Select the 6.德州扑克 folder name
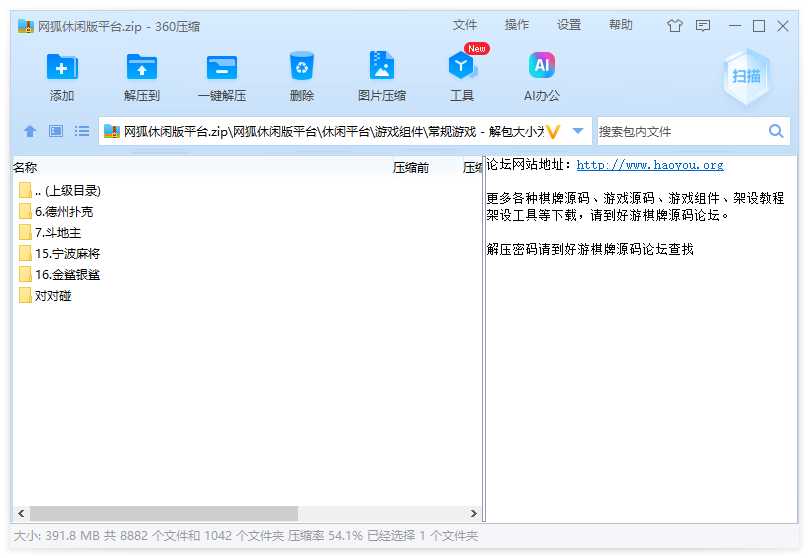The width and height of the screenshot is (809, 558). pos(64,212)
